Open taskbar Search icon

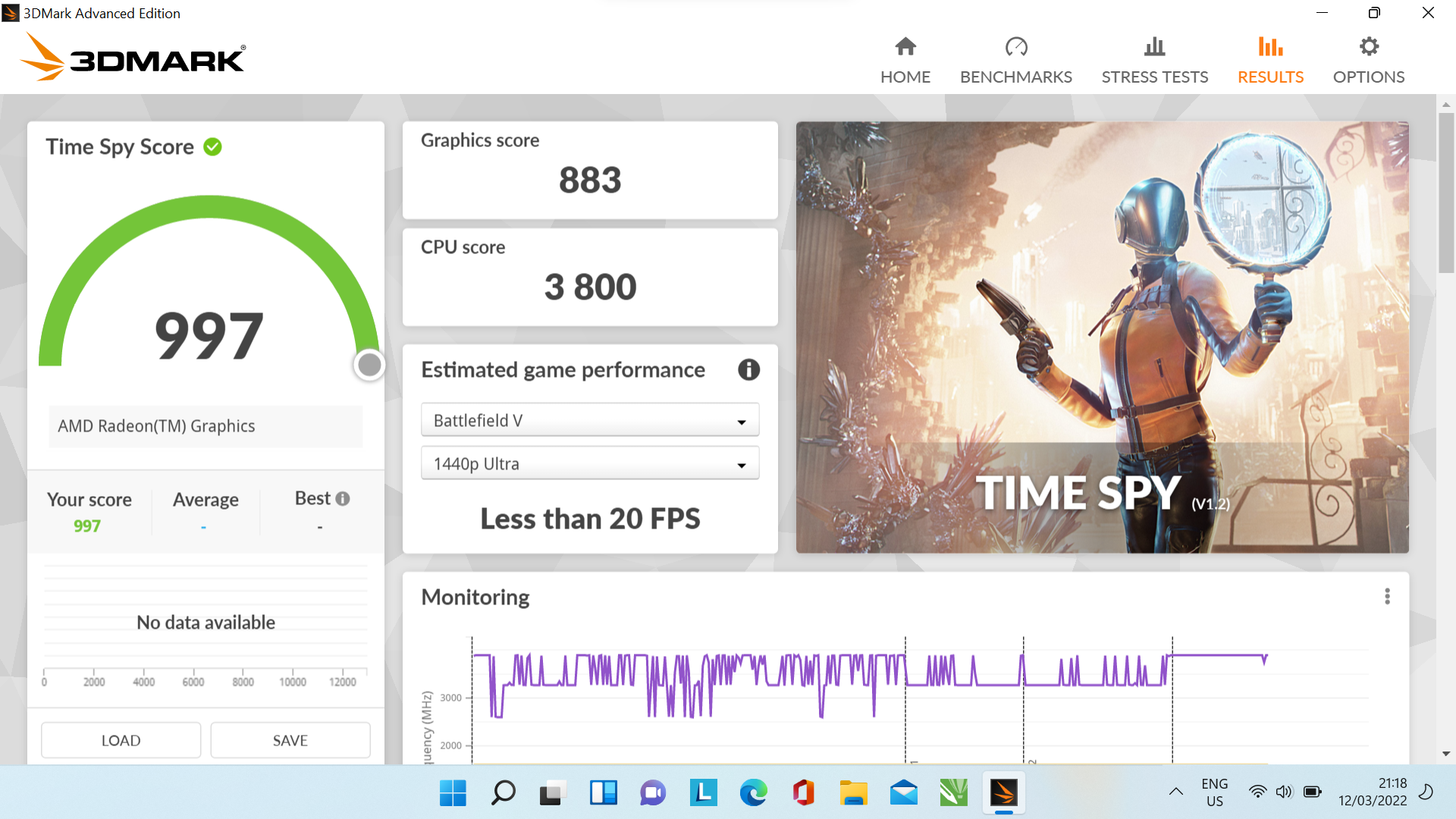[503, 793]
